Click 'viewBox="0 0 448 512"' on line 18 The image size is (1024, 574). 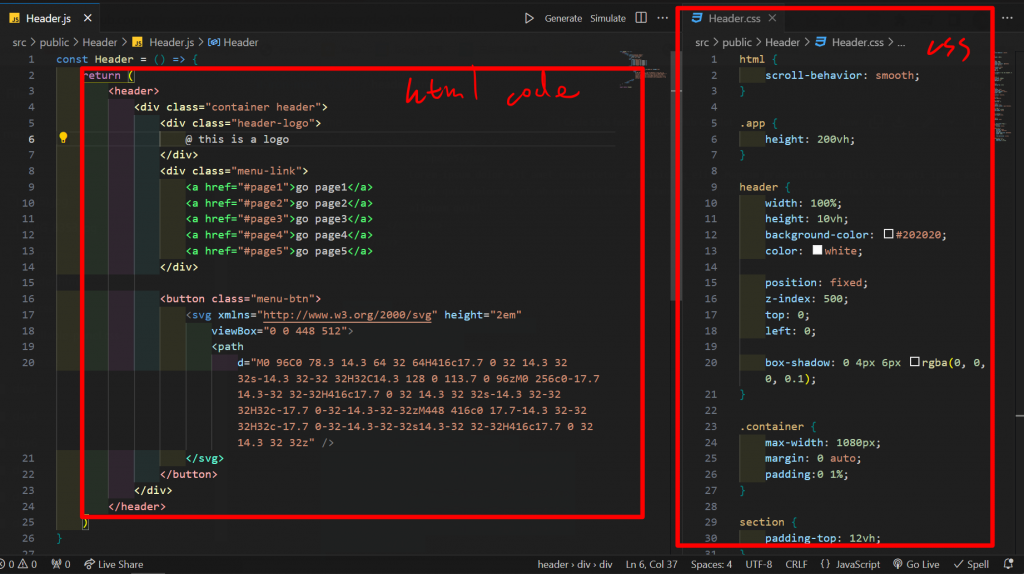[282, 330]
